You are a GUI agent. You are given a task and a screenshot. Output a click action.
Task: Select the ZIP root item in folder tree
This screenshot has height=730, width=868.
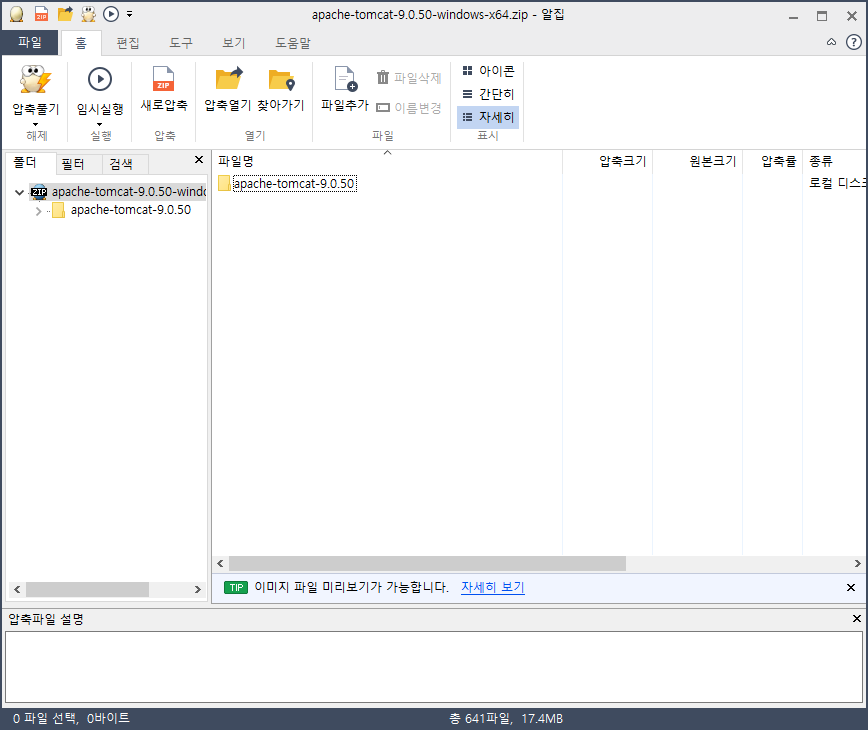[118, 192]
